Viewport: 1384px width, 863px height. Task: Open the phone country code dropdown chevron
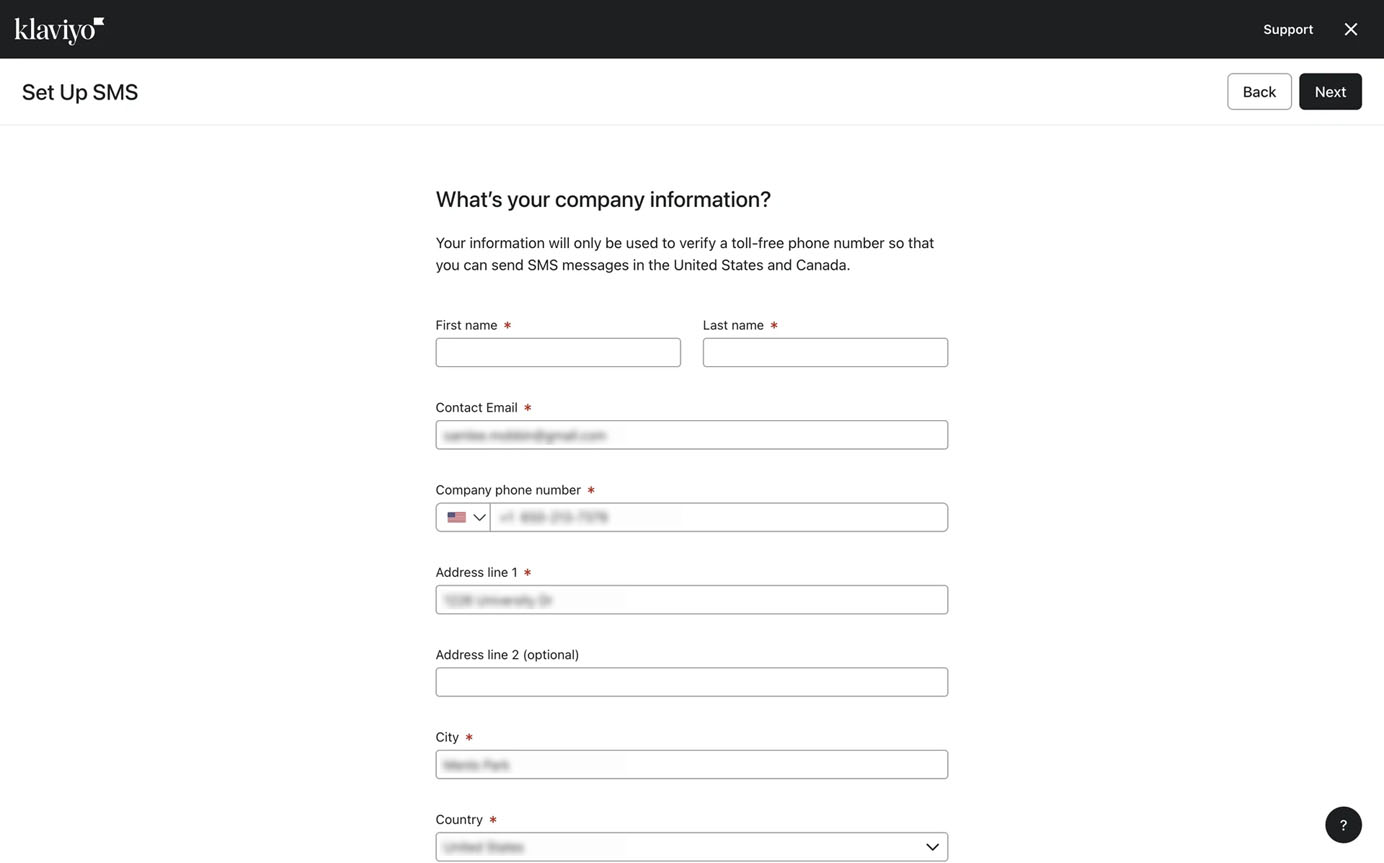(478, 517)
